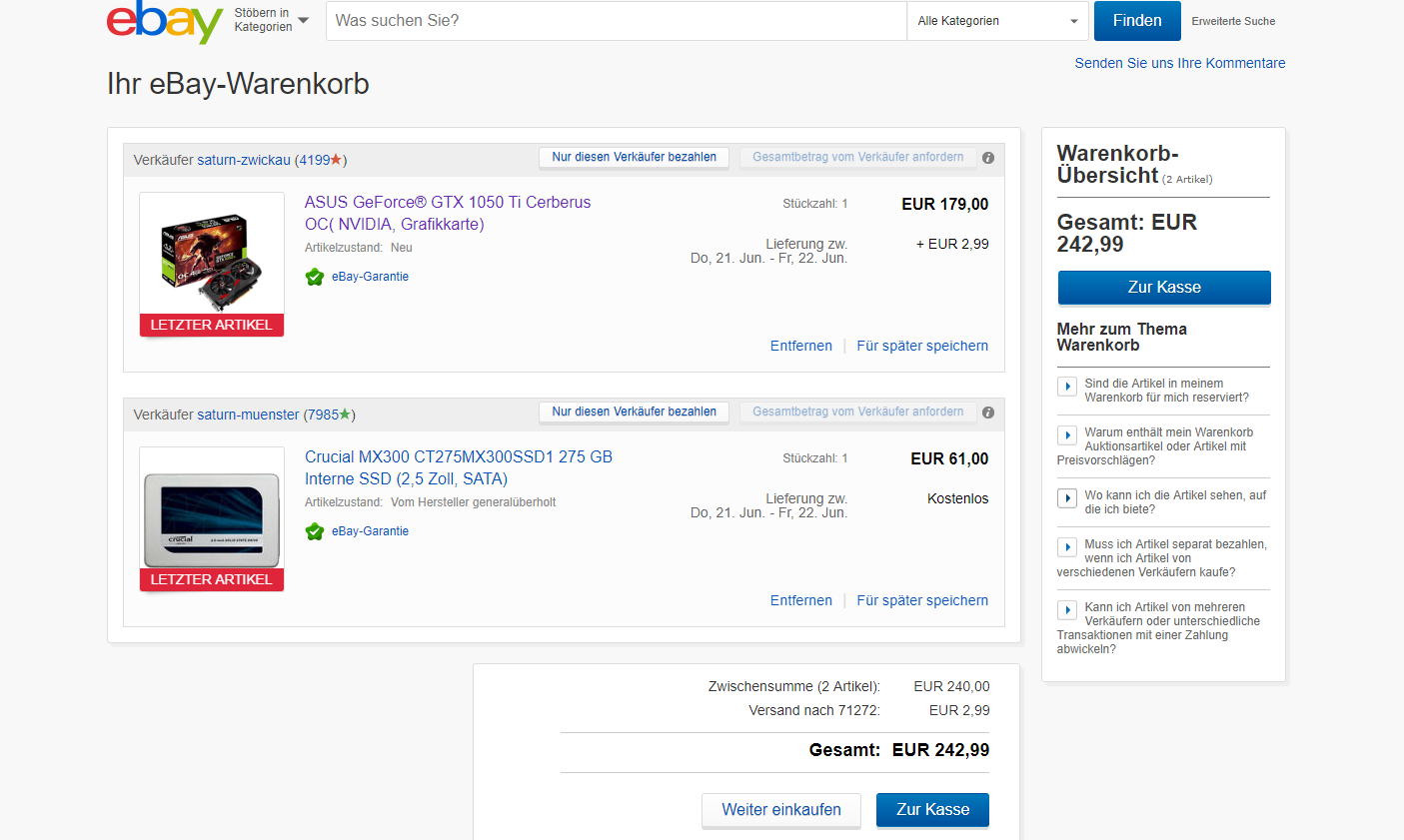The image size is (1404, 840).
Task: Click 'Vom Hersteller generalüberholt' condition text
Action: [473, 502]
